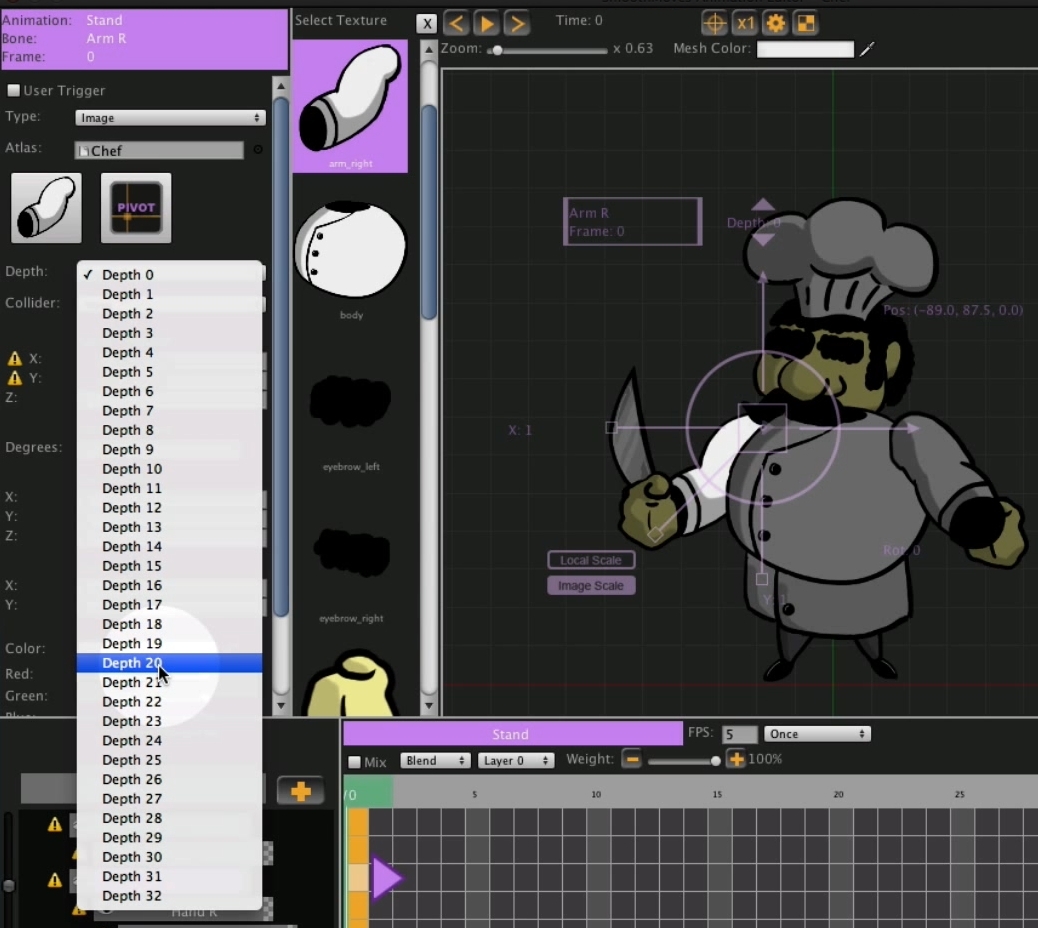Click the texture list scrollbar thumb
1038x928 pixels.
429,212
